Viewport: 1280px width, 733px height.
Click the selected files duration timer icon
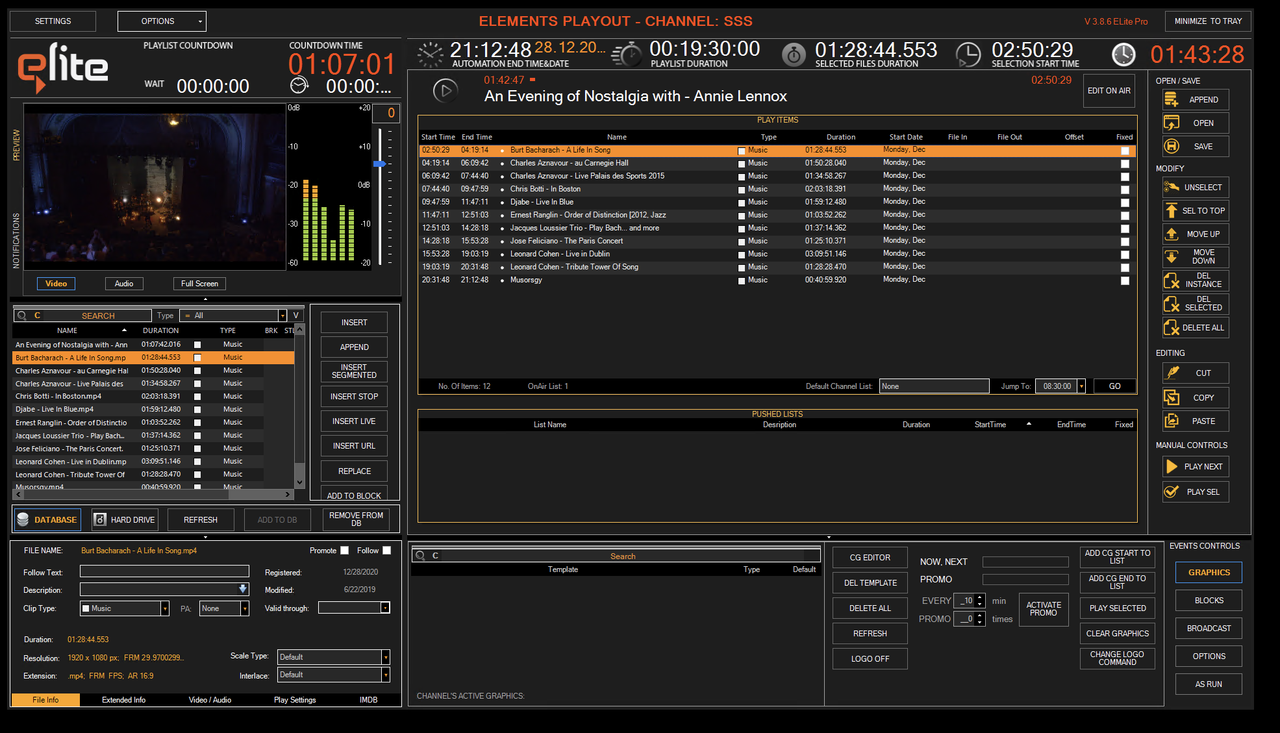point(793,54)
